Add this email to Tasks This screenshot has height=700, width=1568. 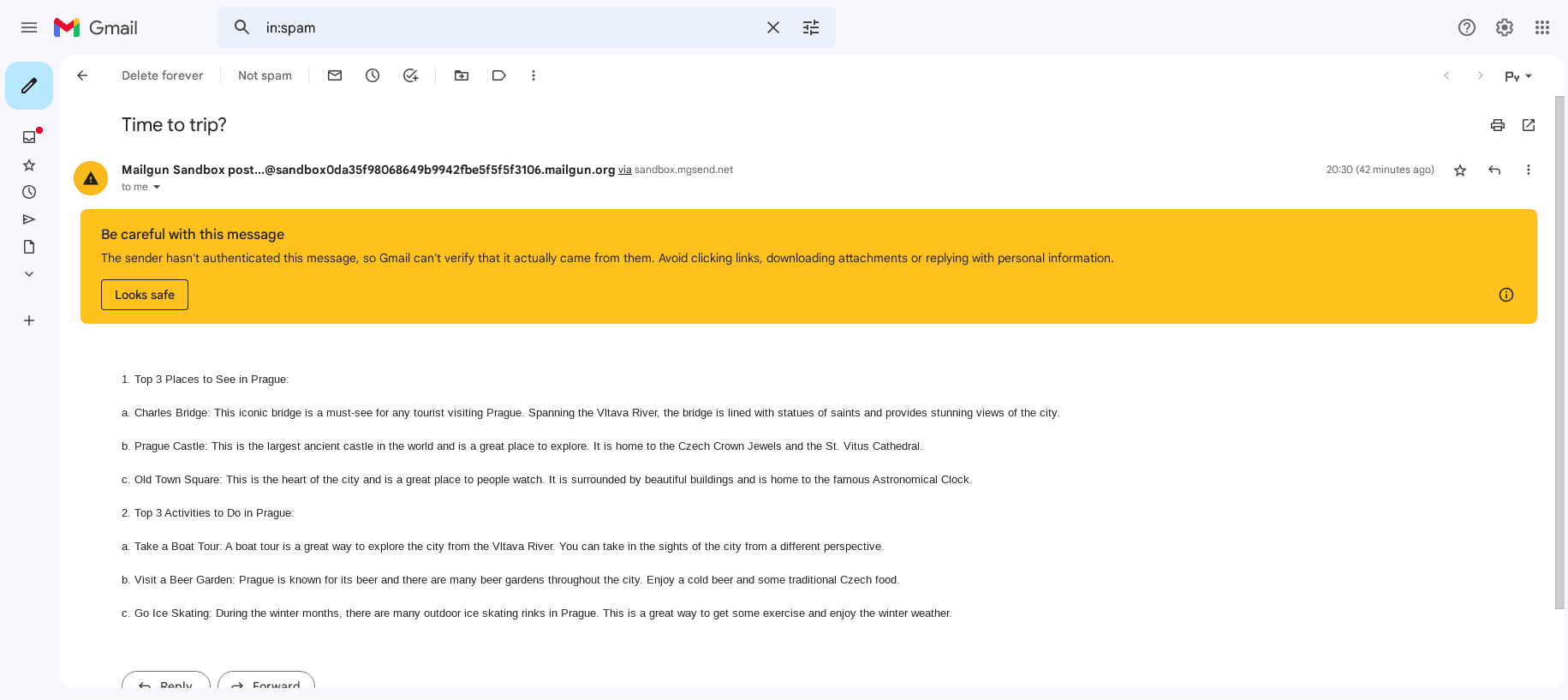[410, 75]
